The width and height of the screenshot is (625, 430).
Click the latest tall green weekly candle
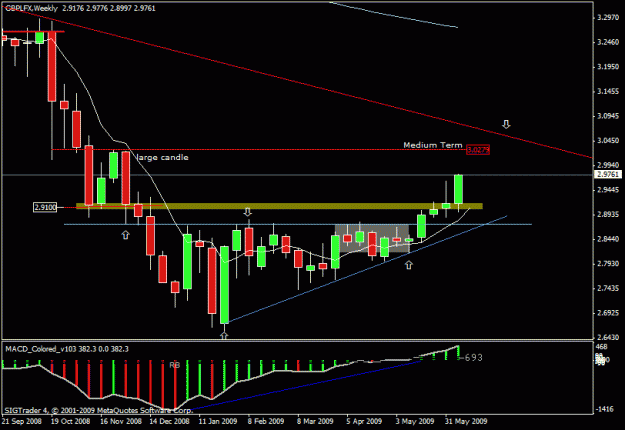pos(458,189)
